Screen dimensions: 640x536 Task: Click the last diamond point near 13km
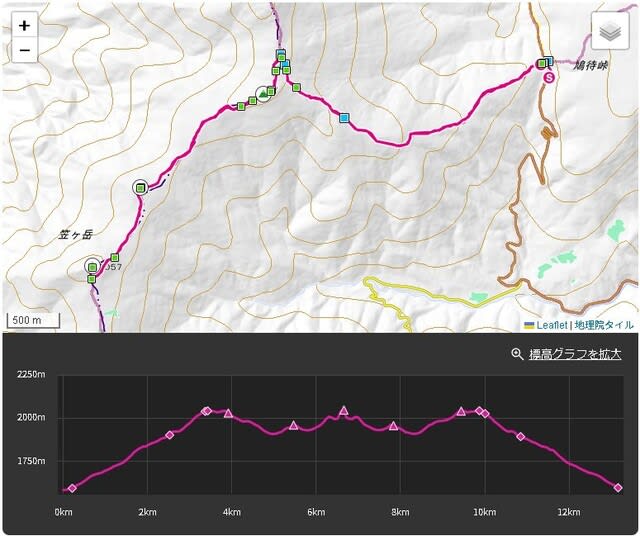[618, 488]
